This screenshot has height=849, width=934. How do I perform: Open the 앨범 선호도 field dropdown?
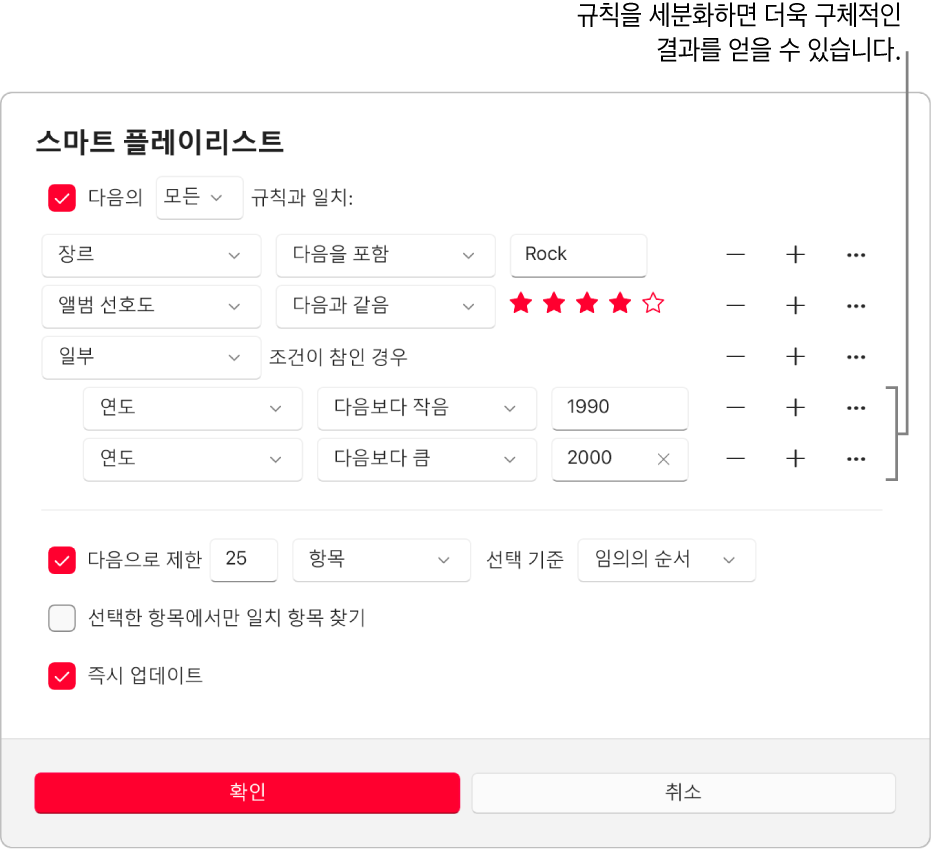click(151, 306)
